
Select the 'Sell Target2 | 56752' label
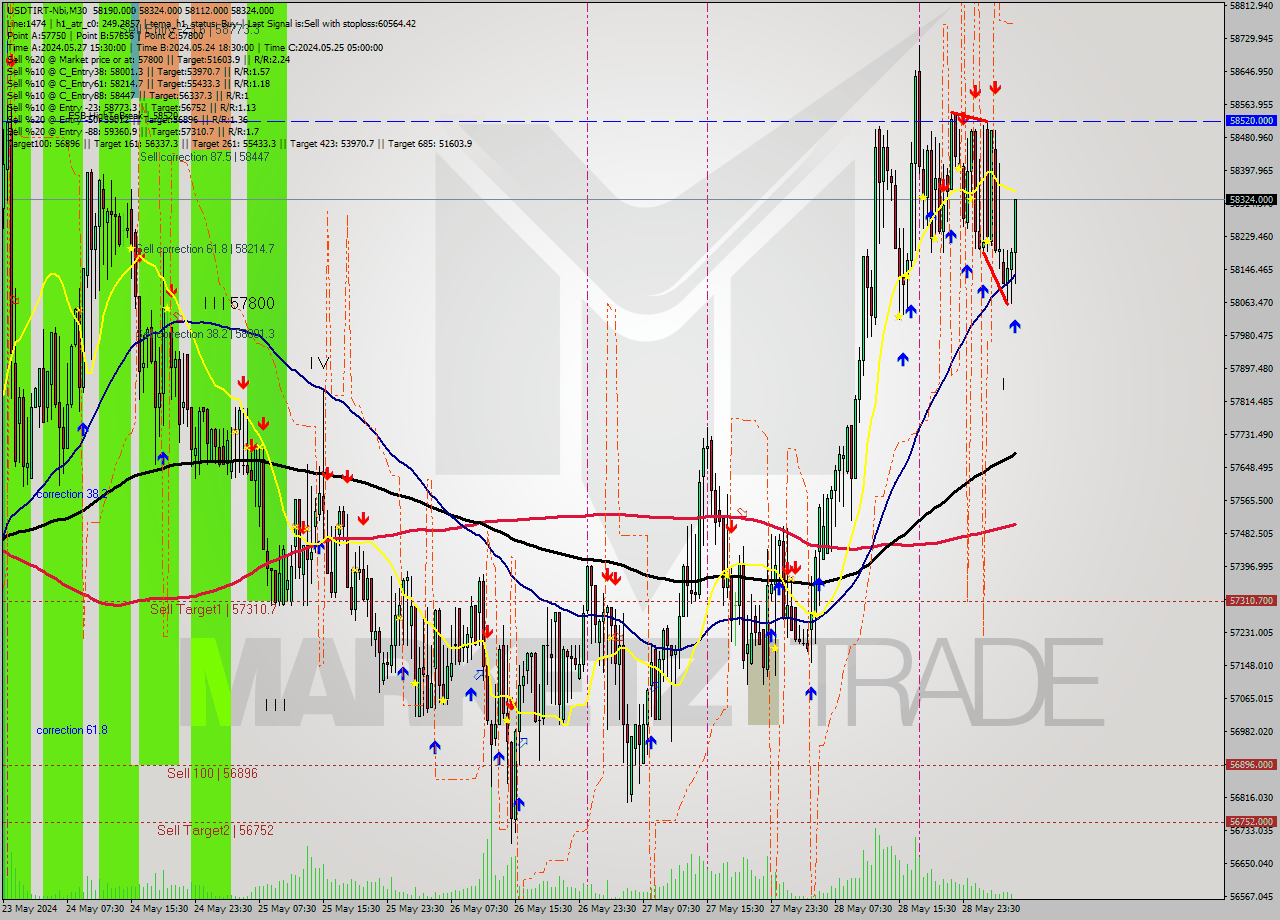(215, 830)
